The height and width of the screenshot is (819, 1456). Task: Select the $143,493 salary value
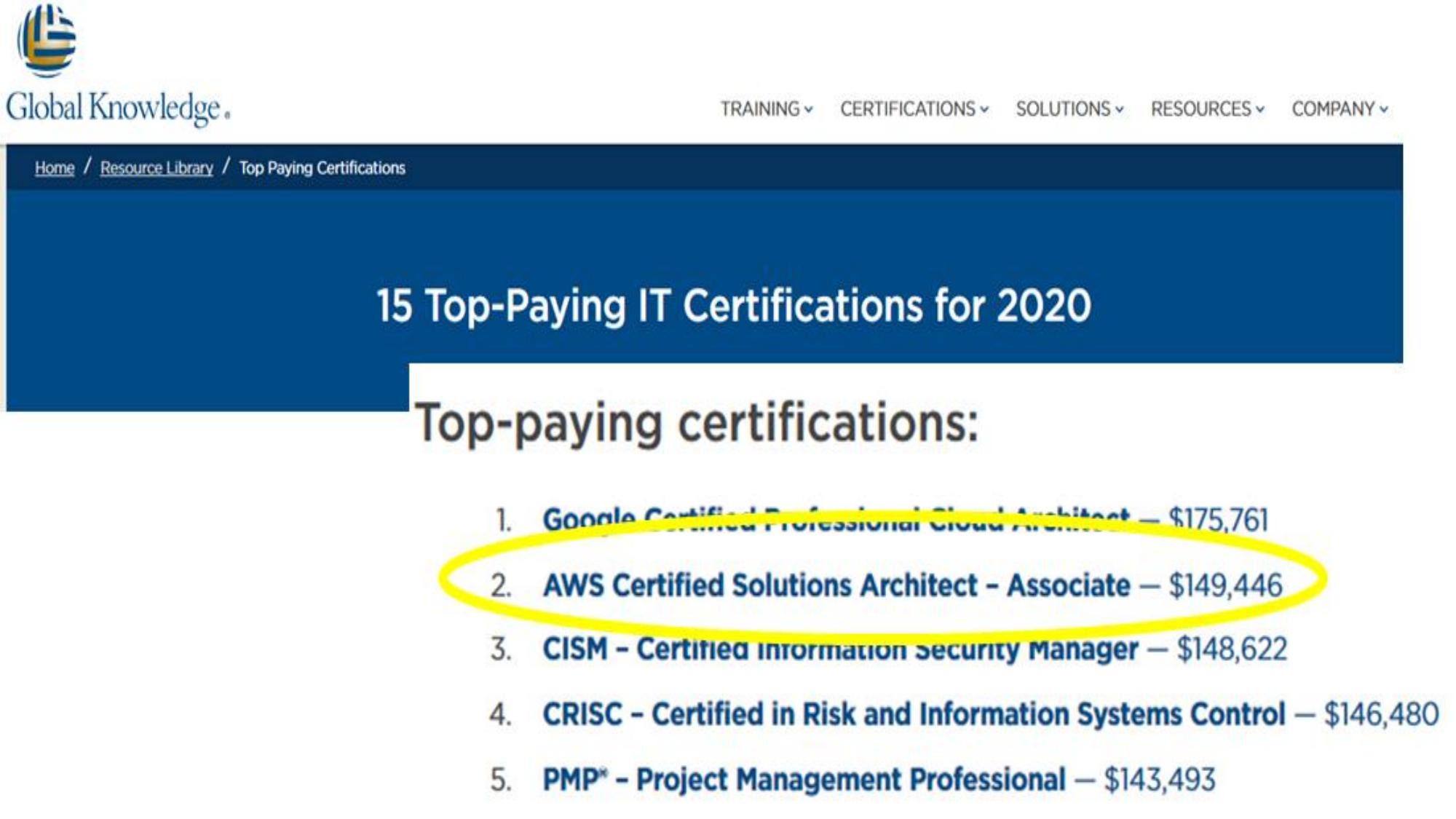(1160, 780)
